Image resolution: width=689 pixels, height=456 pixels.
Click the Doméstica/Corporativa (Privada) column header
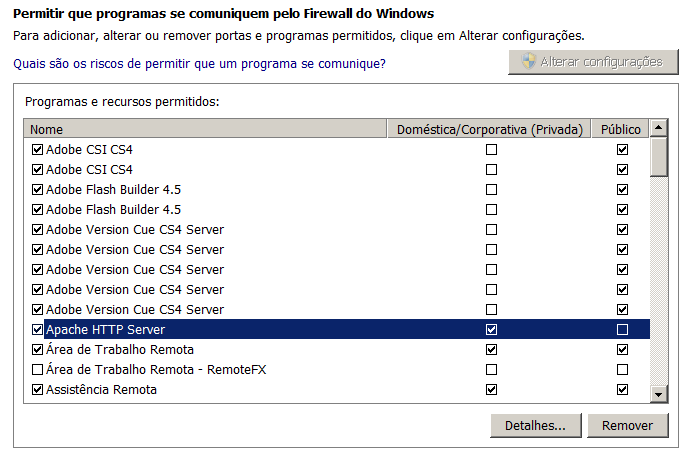489,129
